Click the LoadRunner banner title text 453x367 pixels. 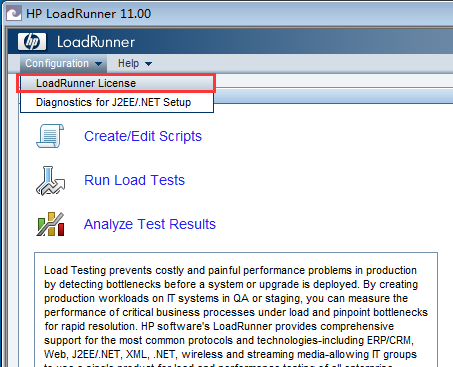[x=96, y=42]
